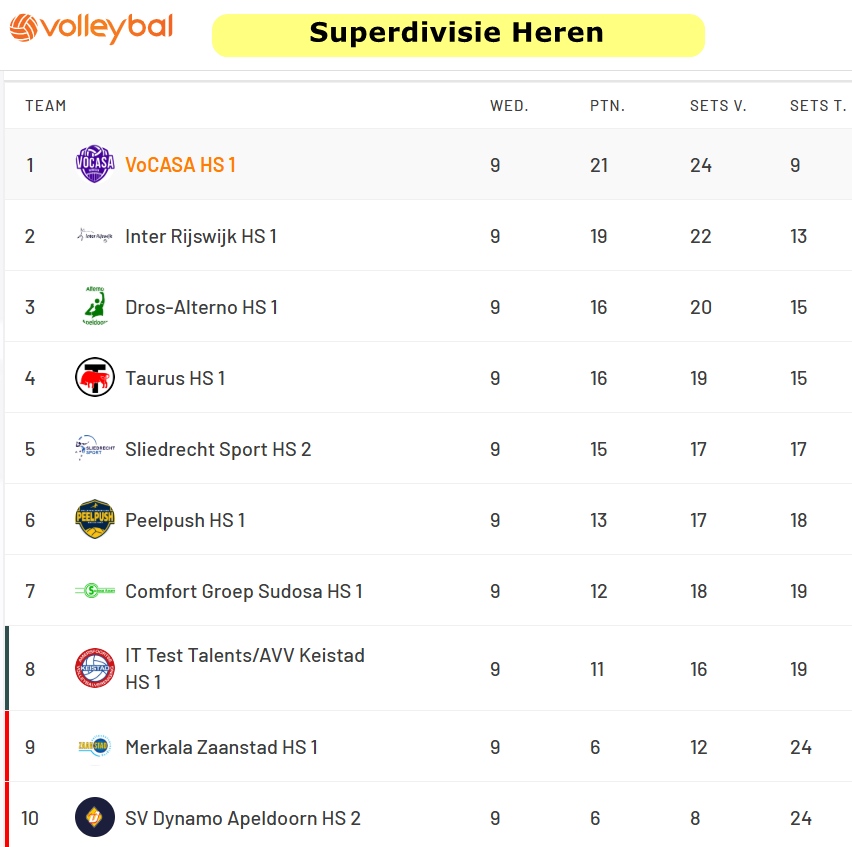This screenshot has height=847, width=852.
Task: Click the Comfort Groep Sudosa logo
Action: [x=95, y=591]
